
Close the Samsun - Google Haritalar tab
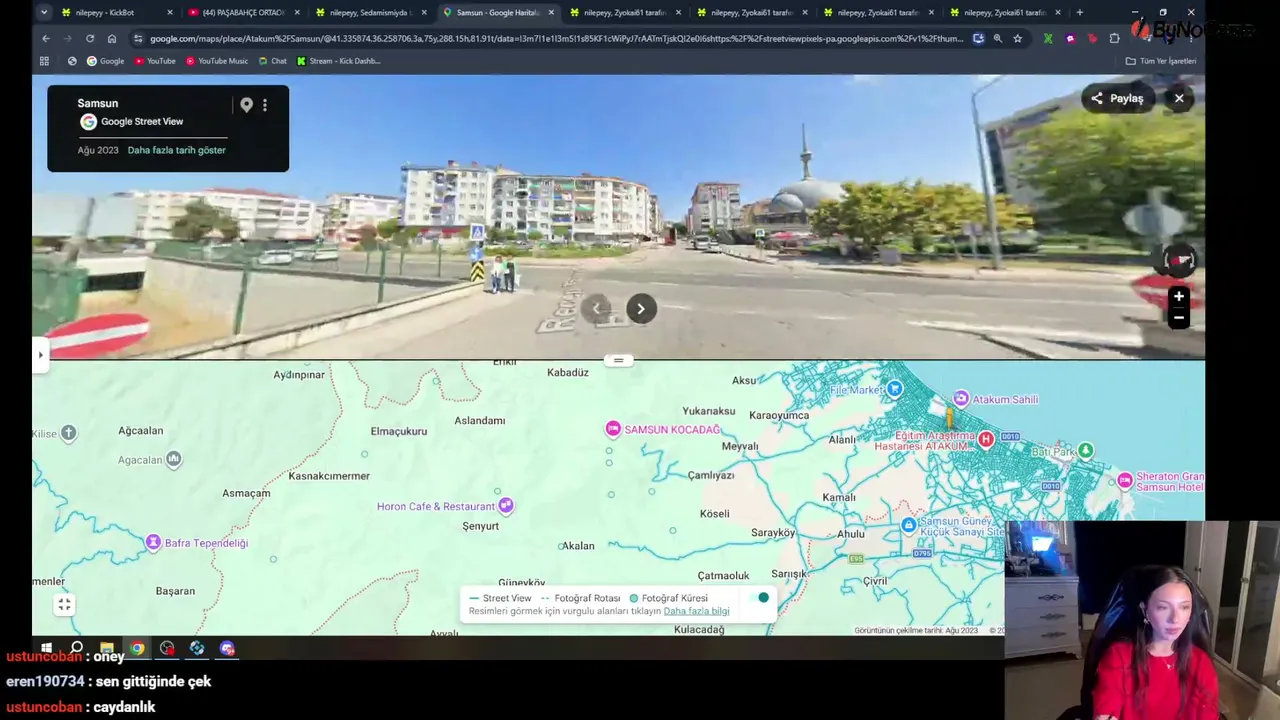[x=551, y=13]
